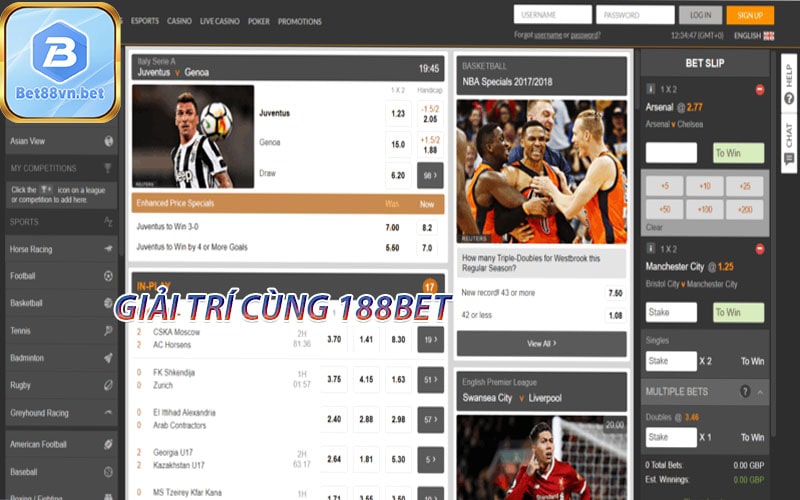The image size is (800, 500).
Task: Click the forgot password link
Action: pyautogui.click(x=585, y=35)
